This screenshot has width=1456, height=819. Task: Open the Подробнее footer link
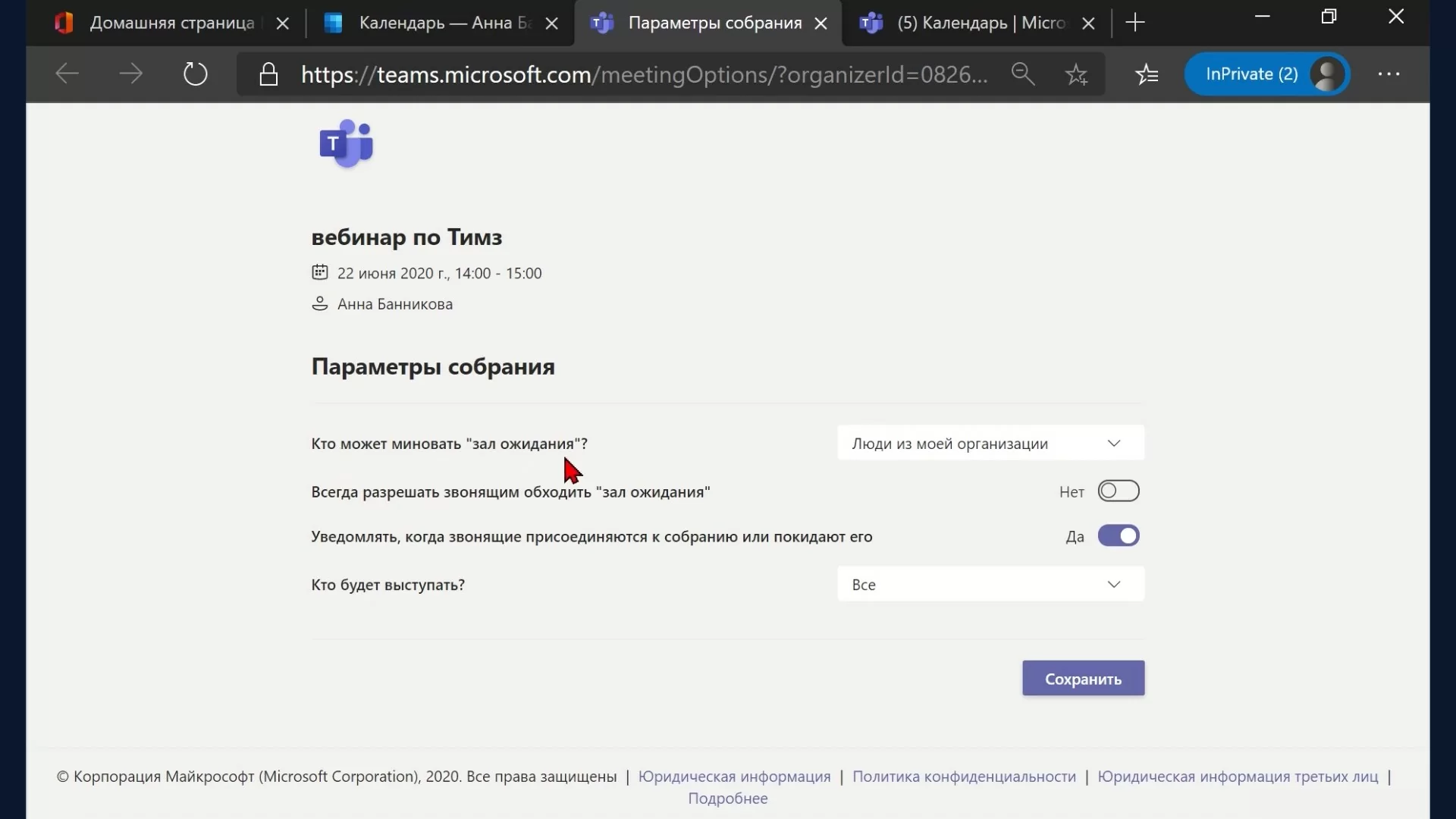727,798
